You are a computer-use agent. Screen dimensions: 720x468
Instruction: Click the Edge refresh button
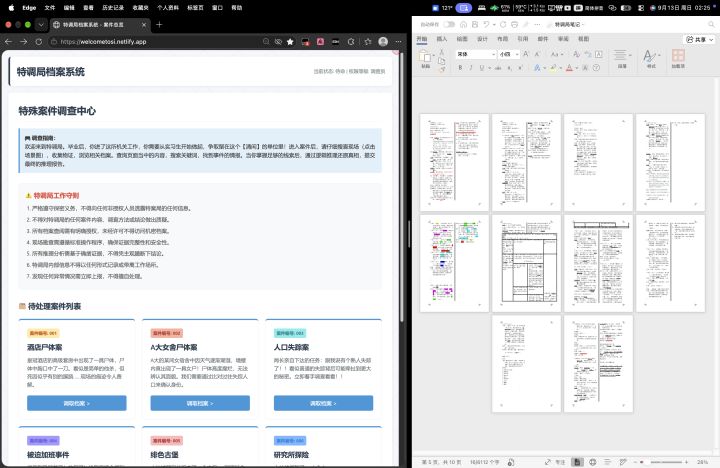39,42
